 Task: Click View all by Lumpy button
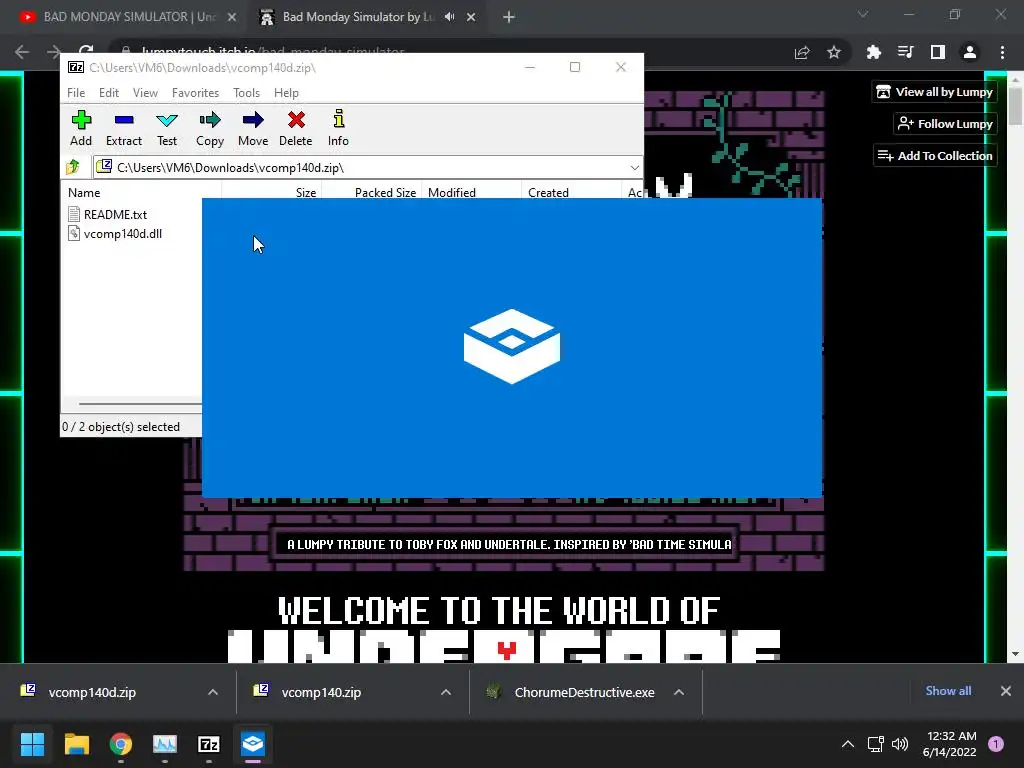pyautogui.click(x=935, y=92)
